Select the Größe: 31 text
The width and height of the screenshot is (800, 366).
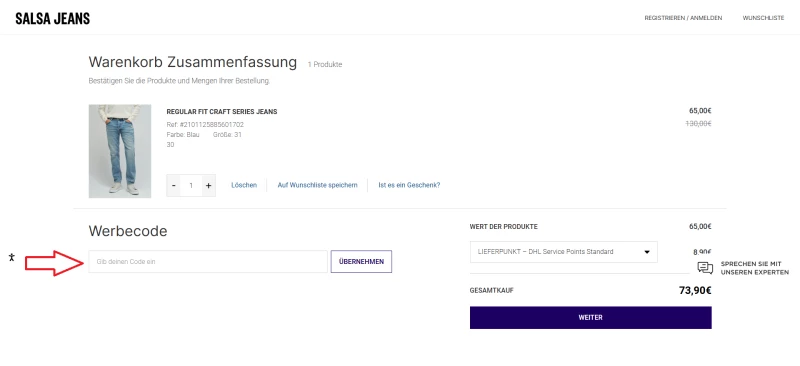click(227, 135)
